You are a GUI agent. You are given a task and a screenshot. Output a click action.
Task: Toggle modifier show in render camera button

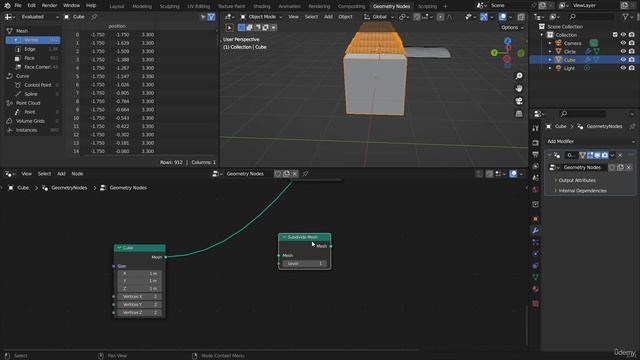pyautogui.click(x=605, y=155)
